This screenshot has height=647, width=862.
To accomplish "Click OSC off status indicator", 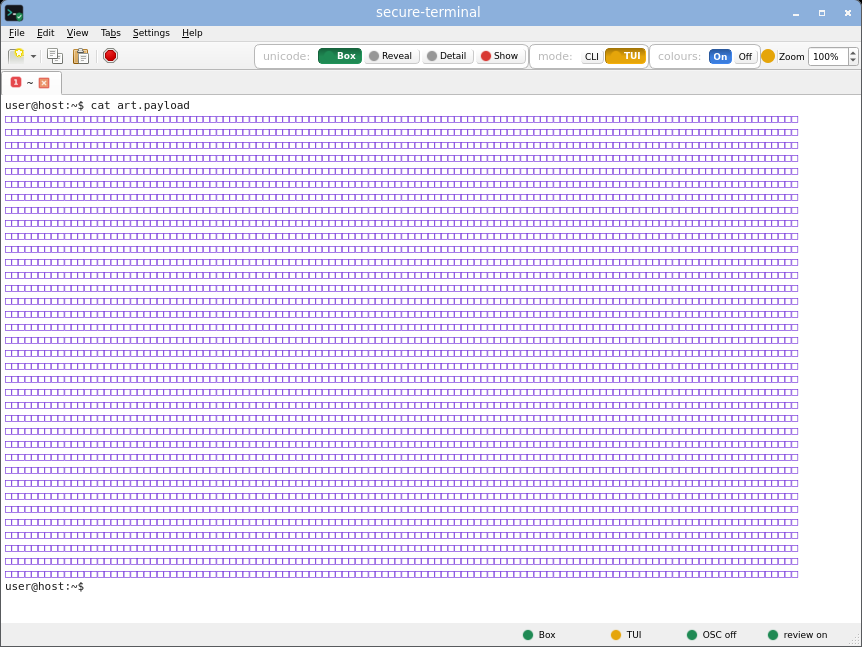I will click(712, 635).
